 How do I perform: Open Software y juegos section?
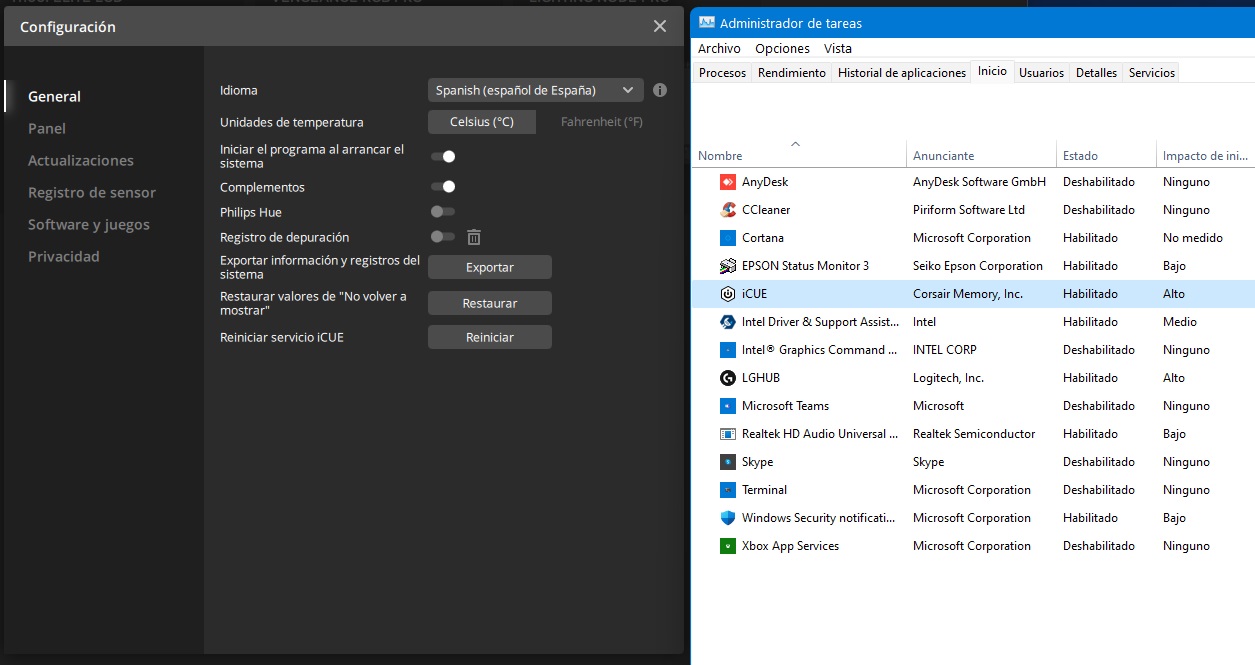[x=89, y=225]
